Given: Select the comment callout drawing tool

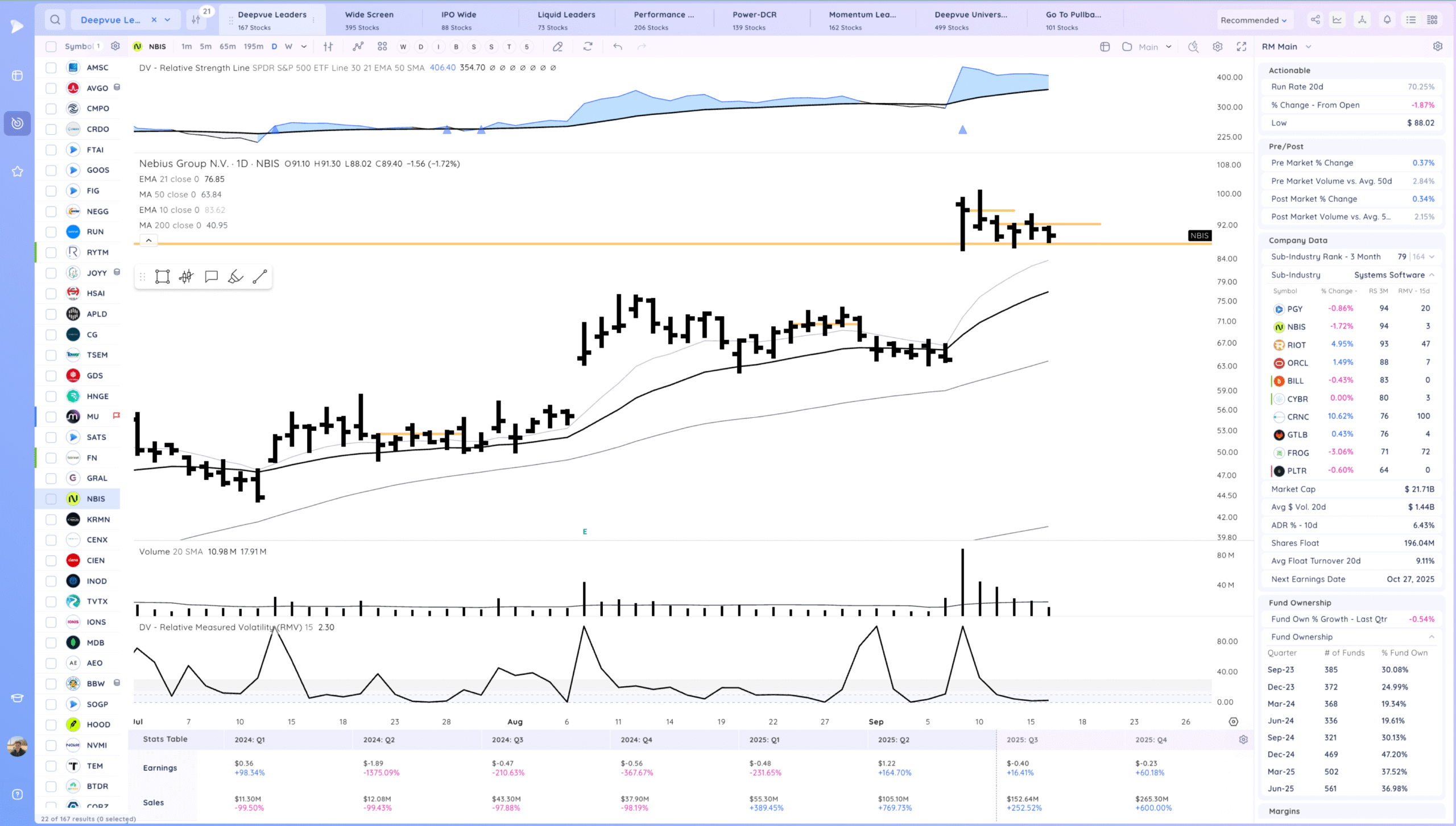Looking at the screenshot, I should tap(211, 277).
